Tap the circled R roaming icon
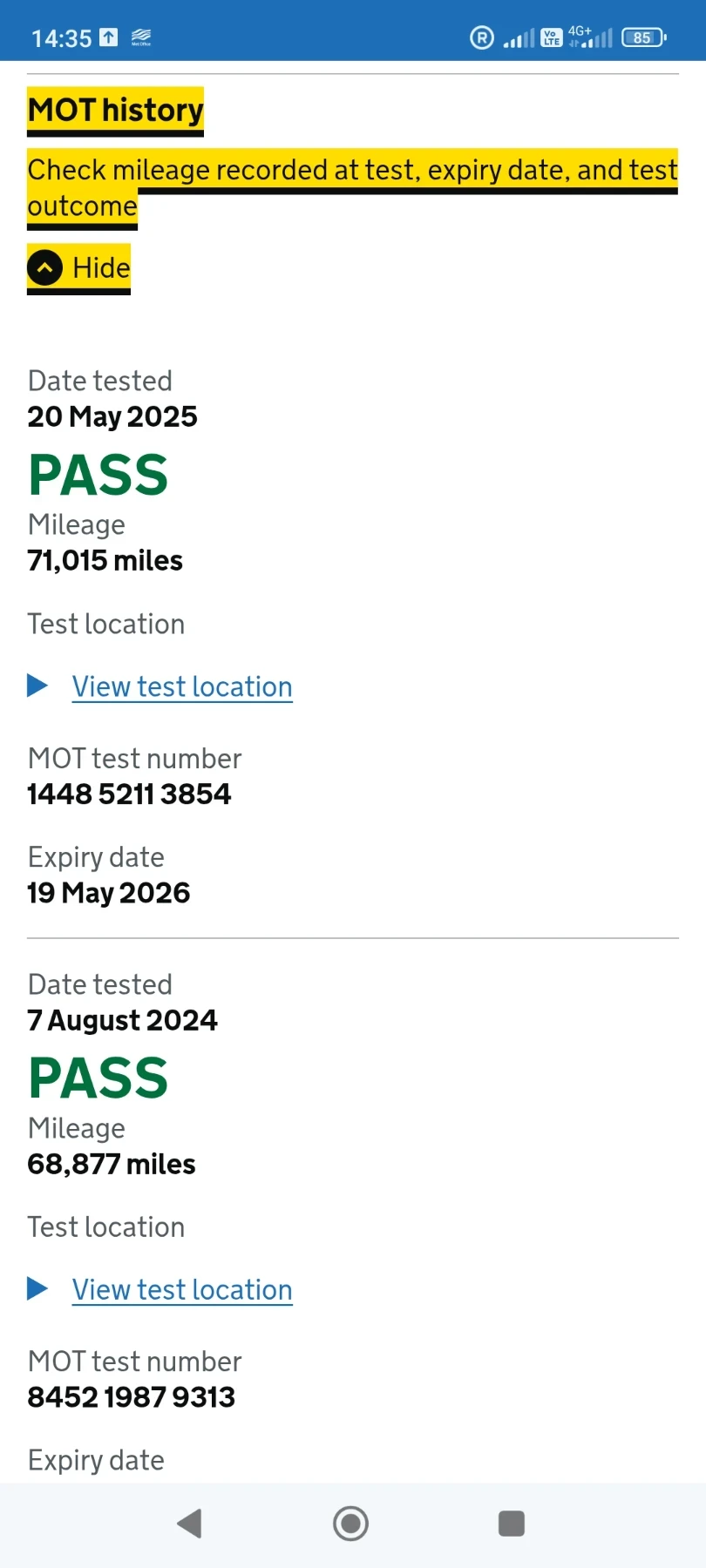706x1568 pixels. [482, 37]
